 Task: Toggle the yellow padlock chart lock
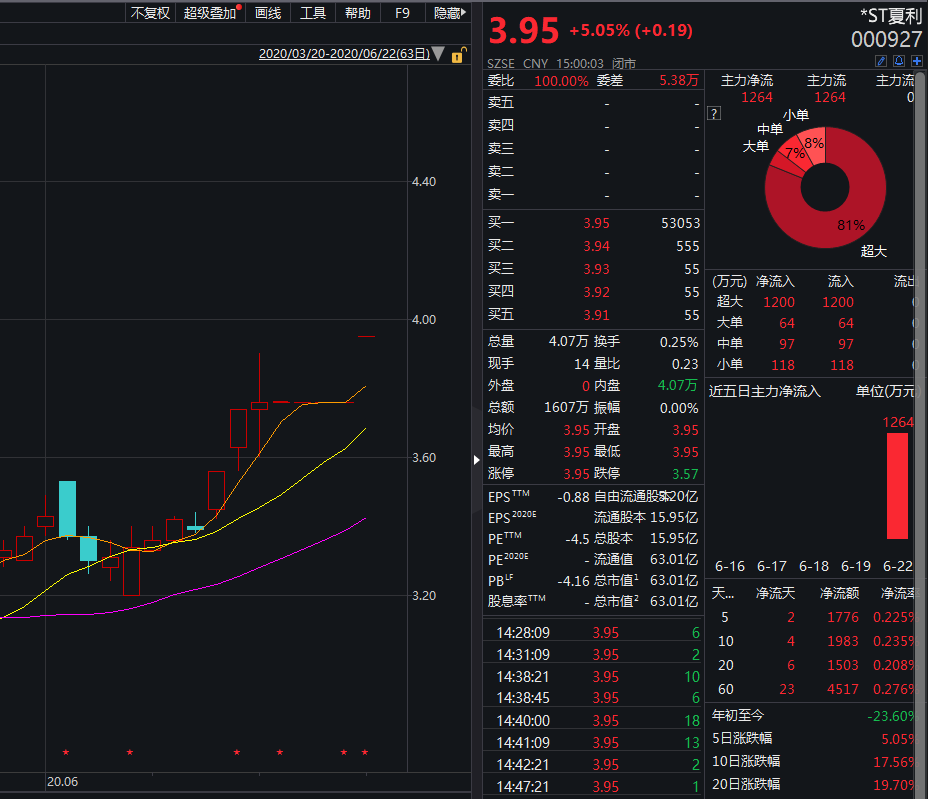click(458, 55)
